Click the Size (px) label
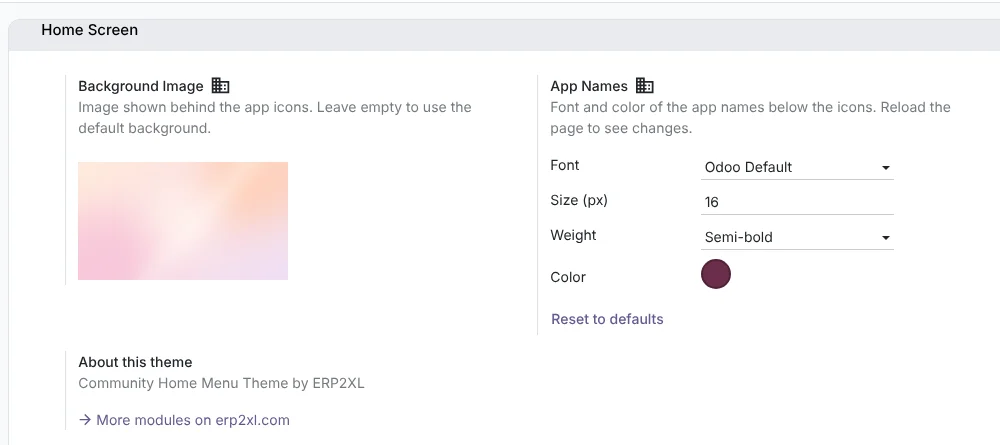1000x445 pixels. coord(579,200)
